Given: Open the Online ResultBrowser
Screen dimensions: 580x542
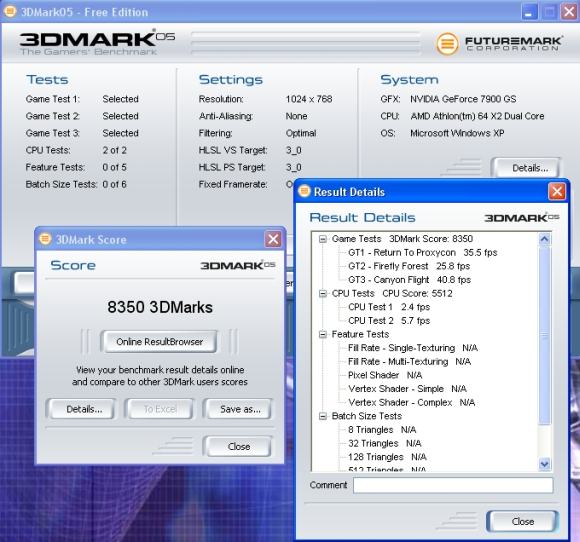Looking at the screenshot, I should (x=159, y=341).
